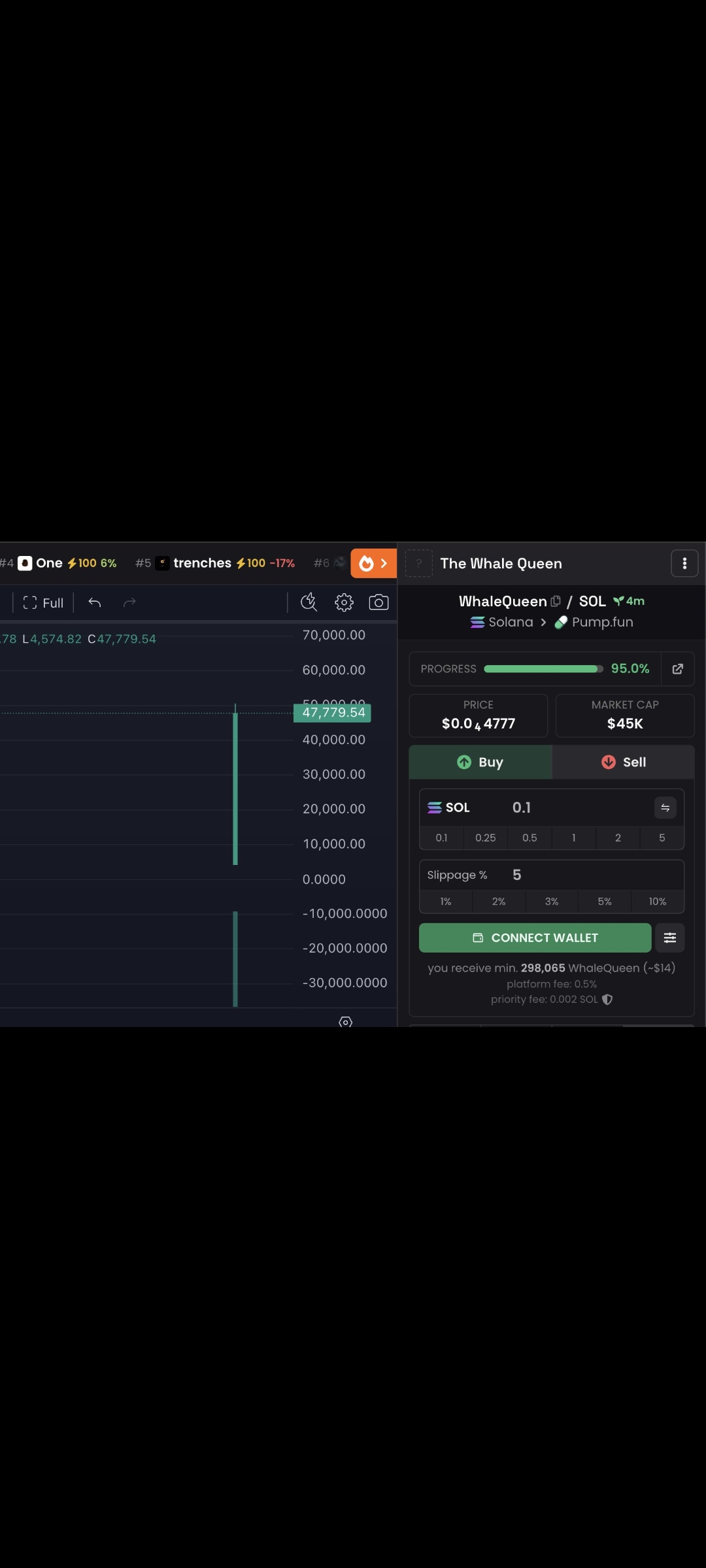The height and width of the screenshot is (1568, 706).
Task: Open three-dot options menu for The Whale Queen
Action: tap(684, 563)
